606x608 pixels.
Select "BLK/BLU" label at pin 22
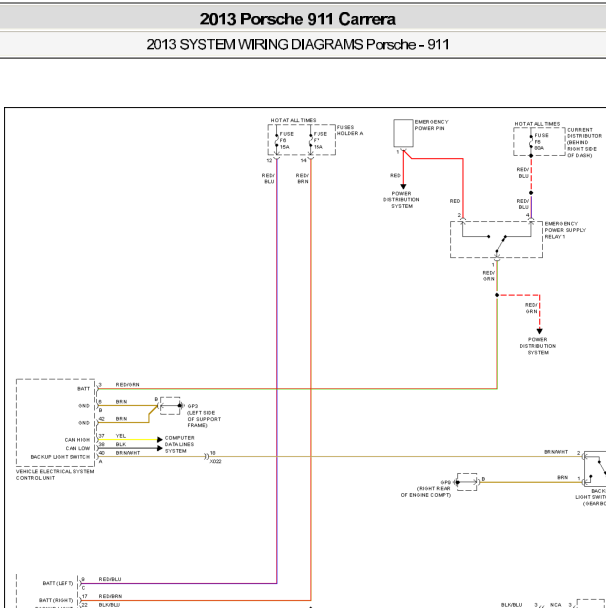point(109,605)
